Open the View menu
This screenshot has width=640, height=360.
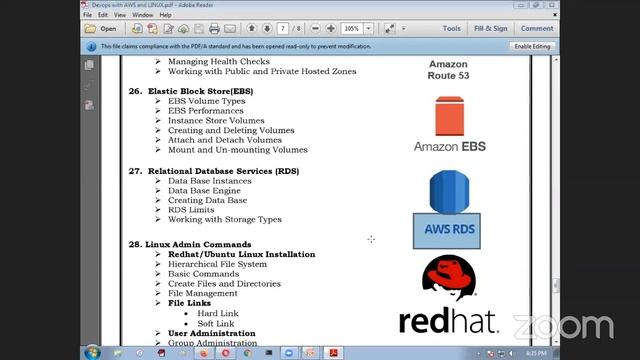pyautogui.click(x=120, y=15)
